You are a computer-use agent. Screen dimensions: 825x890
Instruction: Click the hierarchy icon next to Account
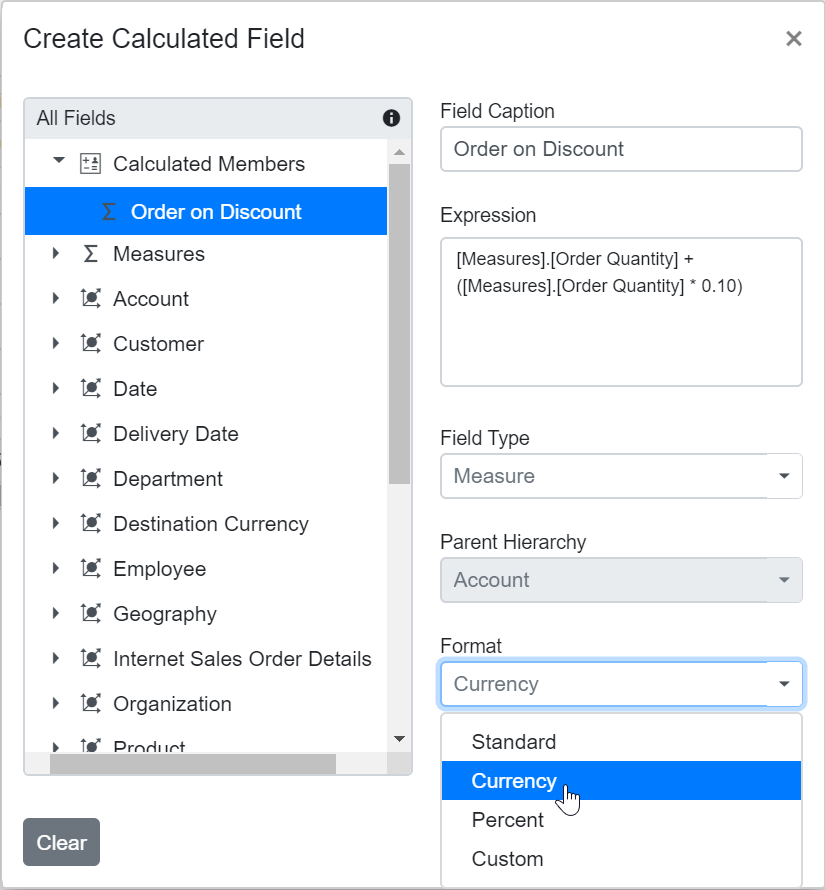tap(90, 298)
